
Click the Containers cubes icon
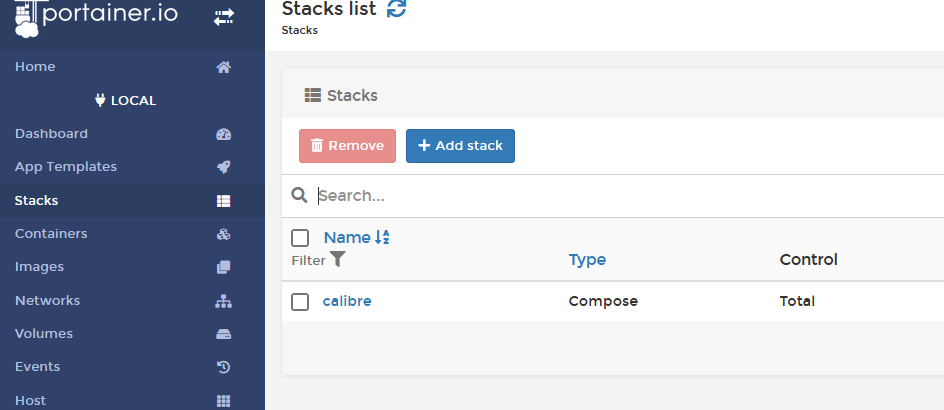[x=224, y=234]
